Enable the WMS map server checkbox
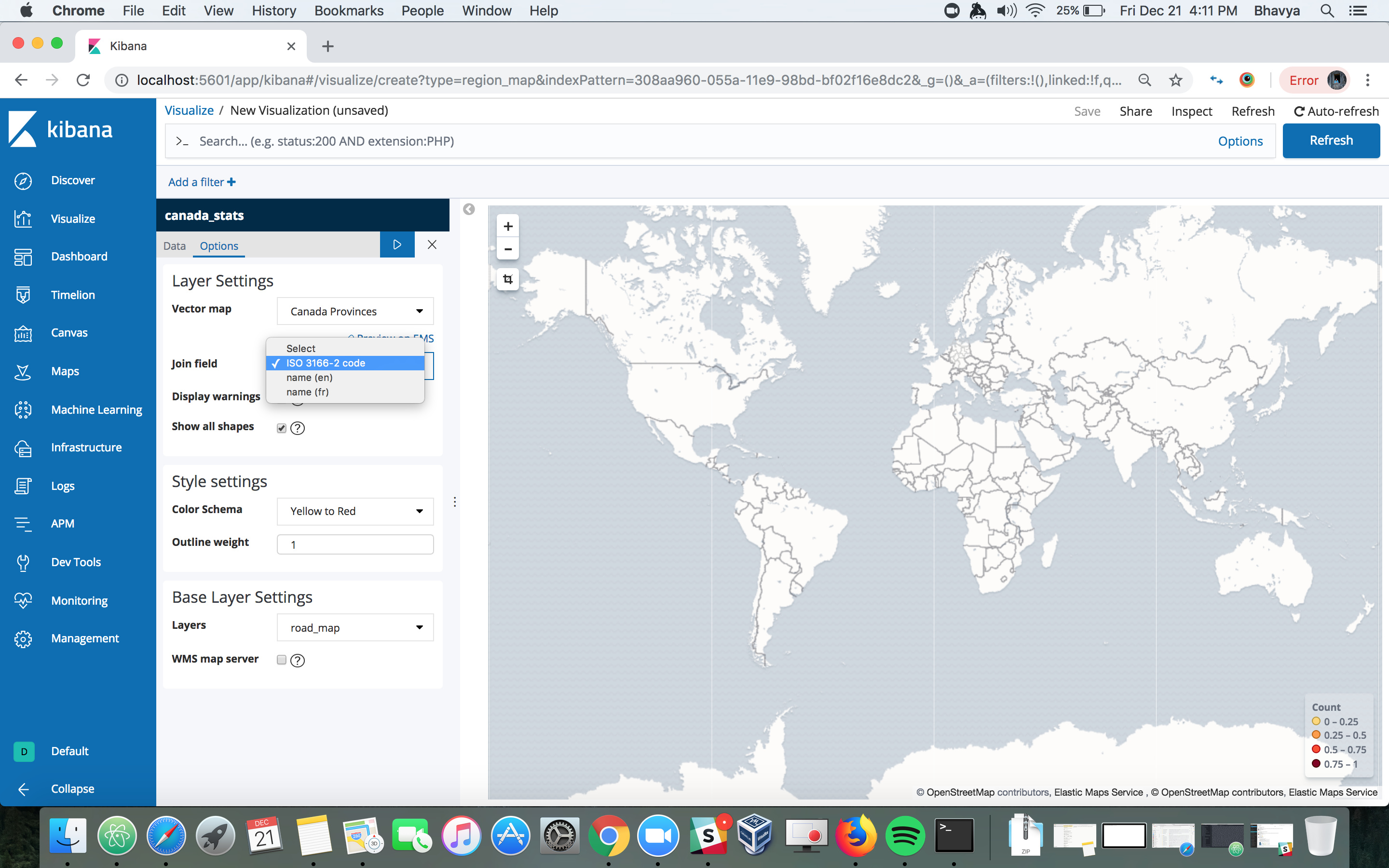 coord(281,660)
